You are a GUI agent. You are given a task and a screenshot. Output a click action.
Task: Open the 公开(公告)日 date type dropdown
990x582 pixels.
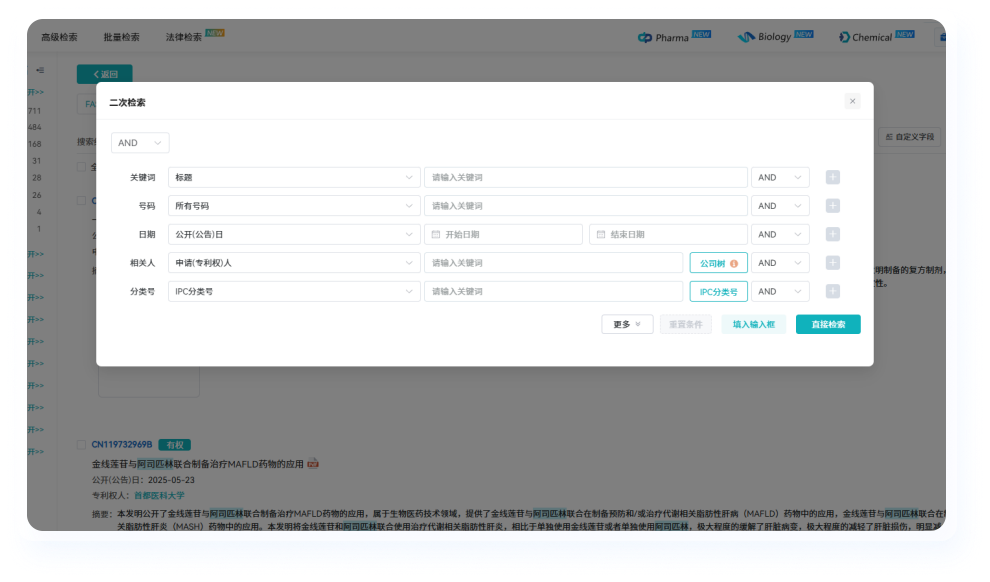[294, 234]
